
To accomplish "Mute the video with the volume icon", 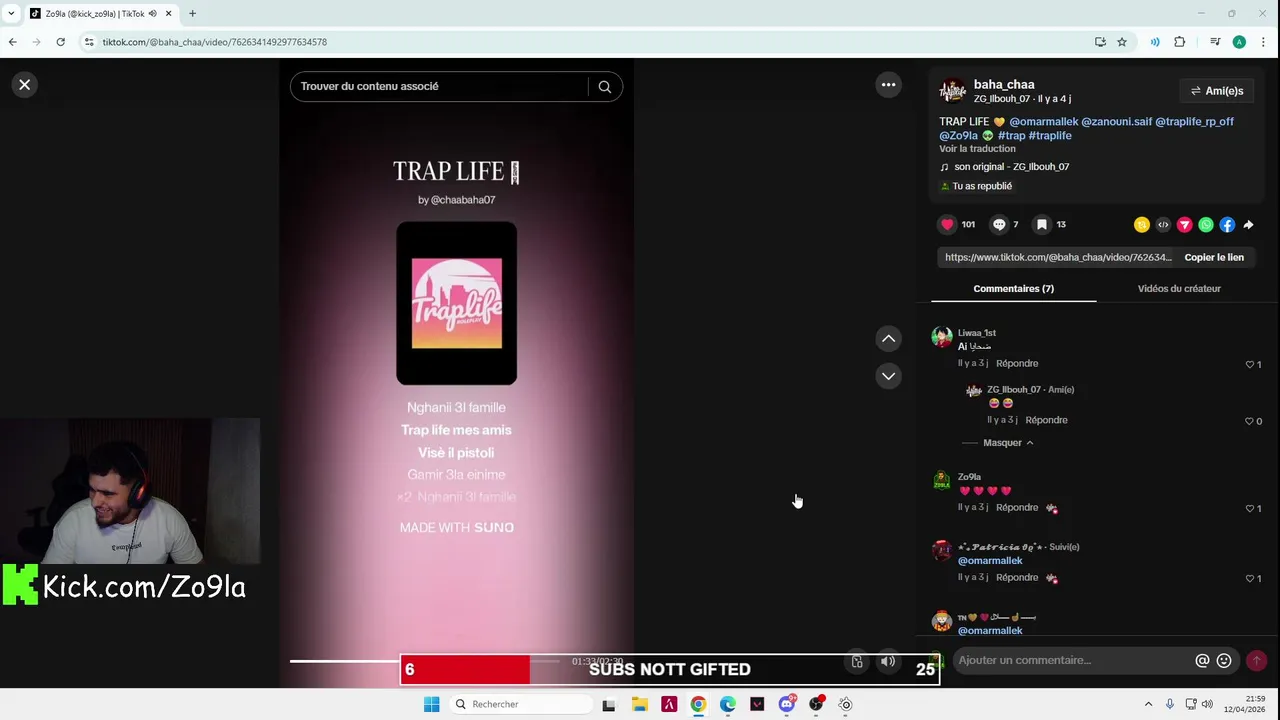I will (x=888, y=661).
